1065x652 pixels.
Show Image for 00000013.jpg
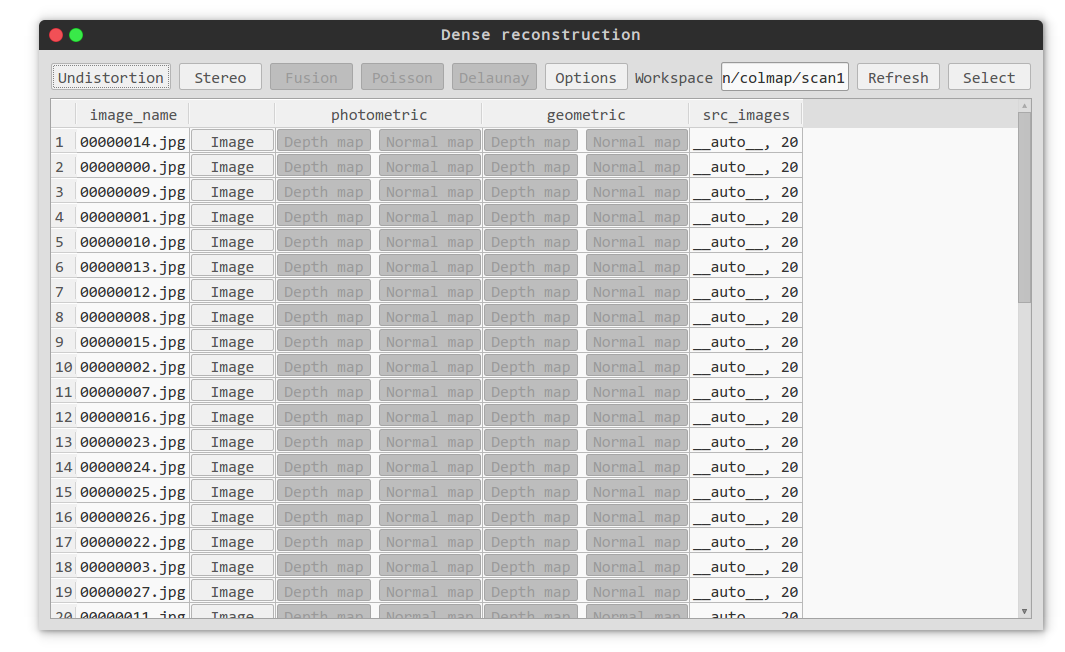(232, 267)
